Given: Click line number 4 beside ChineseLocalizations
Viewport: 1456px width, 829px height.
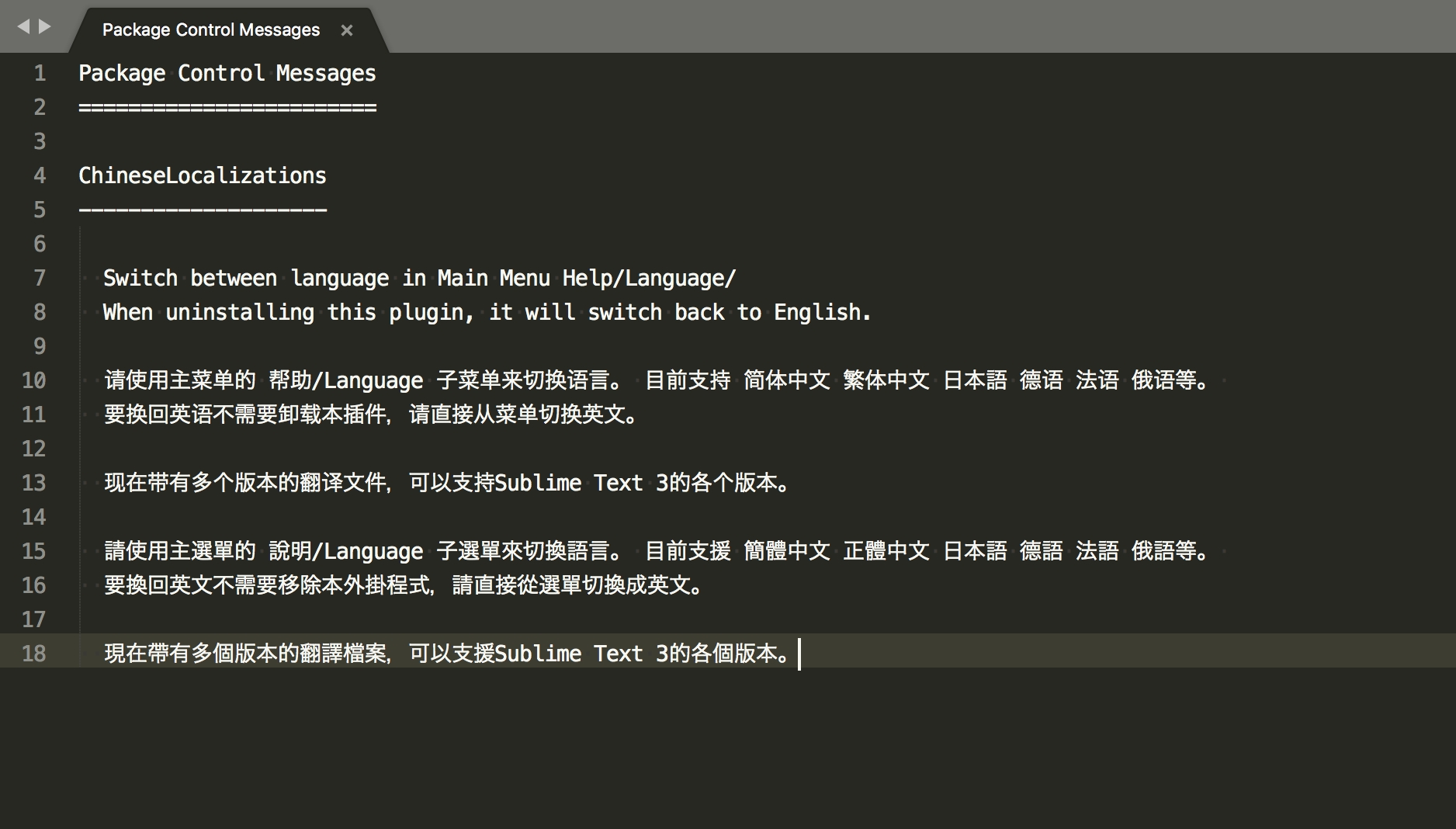Looking at the screenshot, I should 39,175.
